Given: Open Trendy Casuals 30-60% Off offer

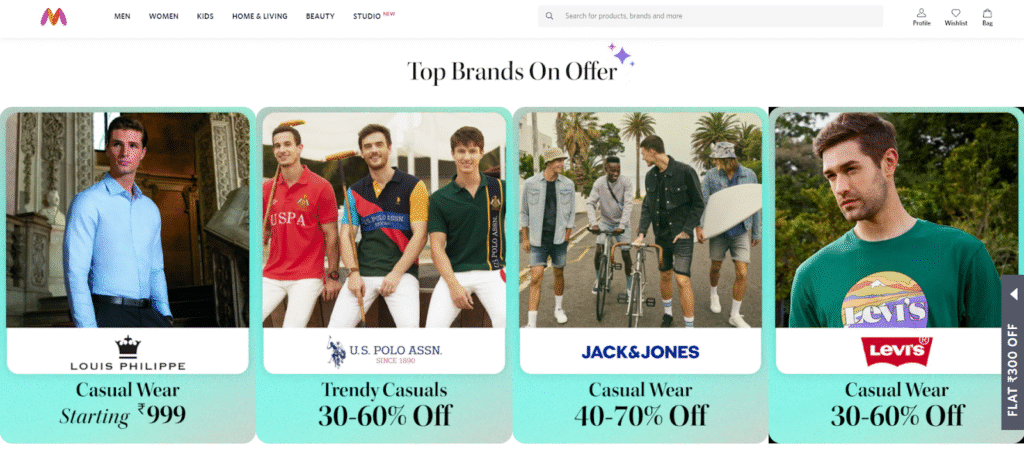Looking at the screenshot, I should tap(384, 403).
